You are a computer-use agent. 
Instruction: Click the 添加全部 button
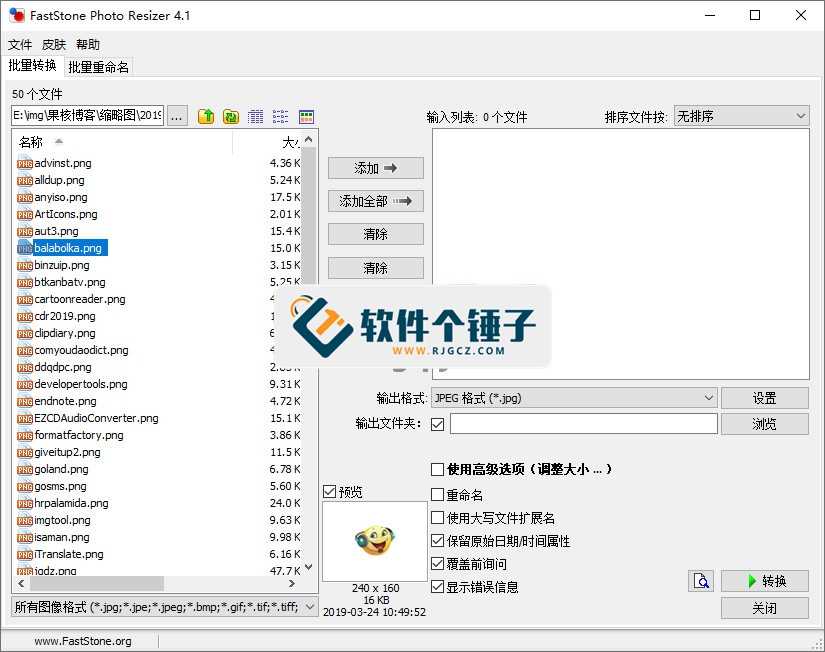(x=376, y=201)
